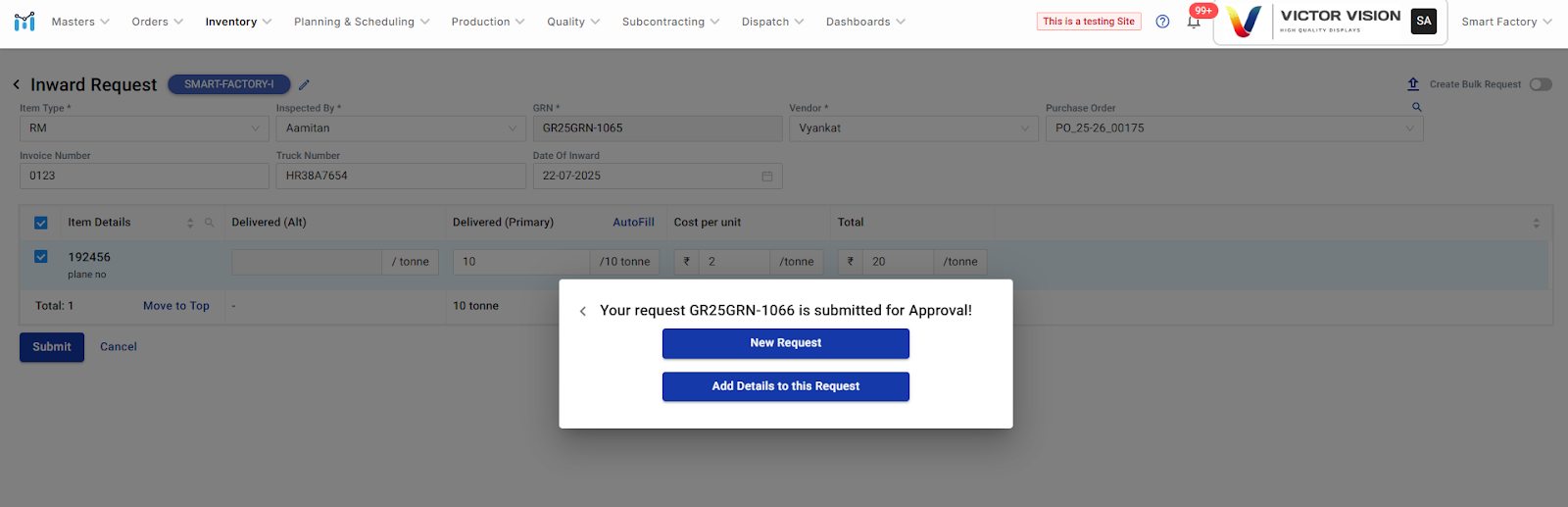Open the Planning & Scheduling menu
Screen dimensions: 1568x507
point(361,22)
